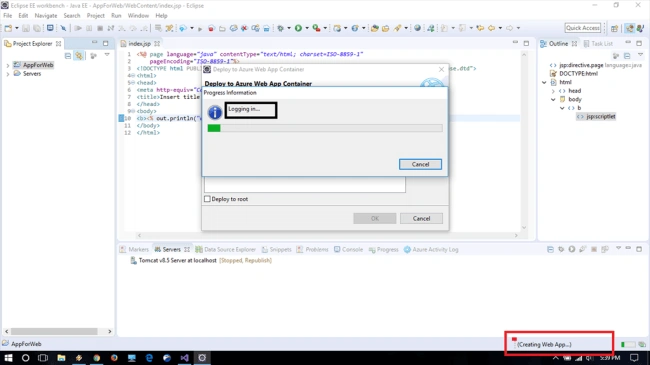Screen dimensions: 650x365
Task: Click the Azure cloud publish icon
Action: [182, 28]
